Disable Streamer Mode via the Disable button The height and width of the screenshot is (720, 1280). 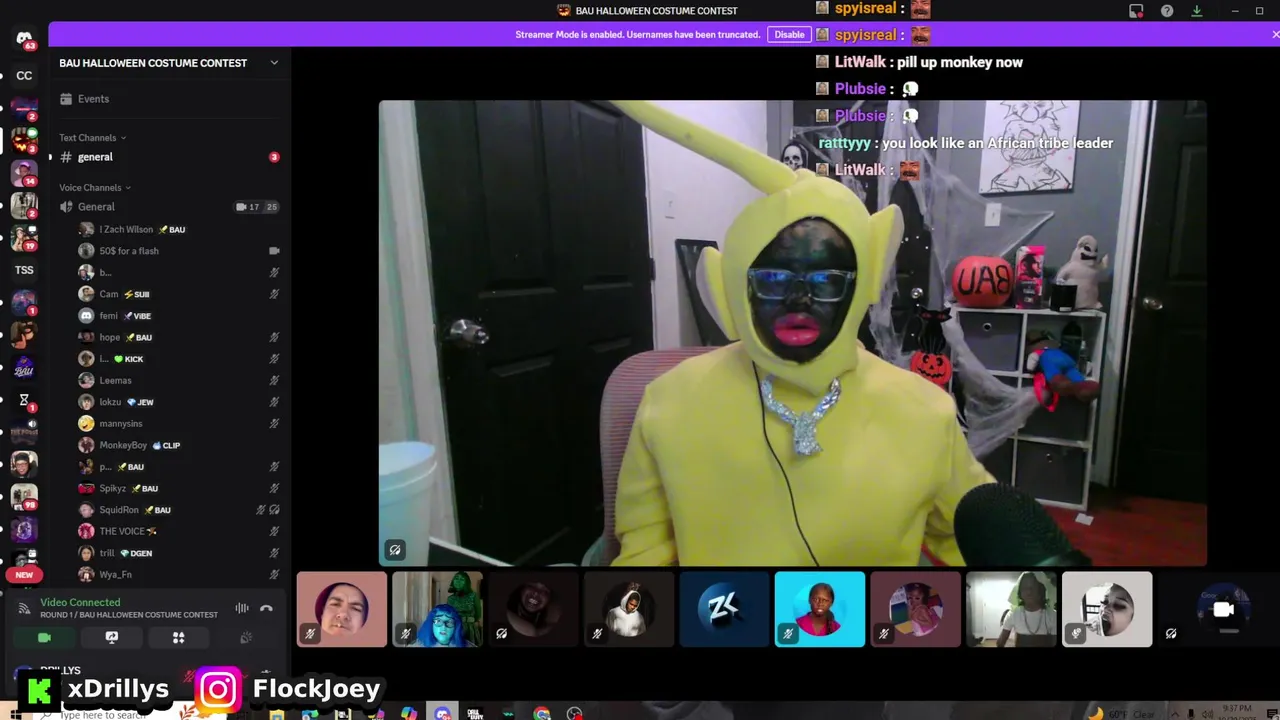point(789,34)
